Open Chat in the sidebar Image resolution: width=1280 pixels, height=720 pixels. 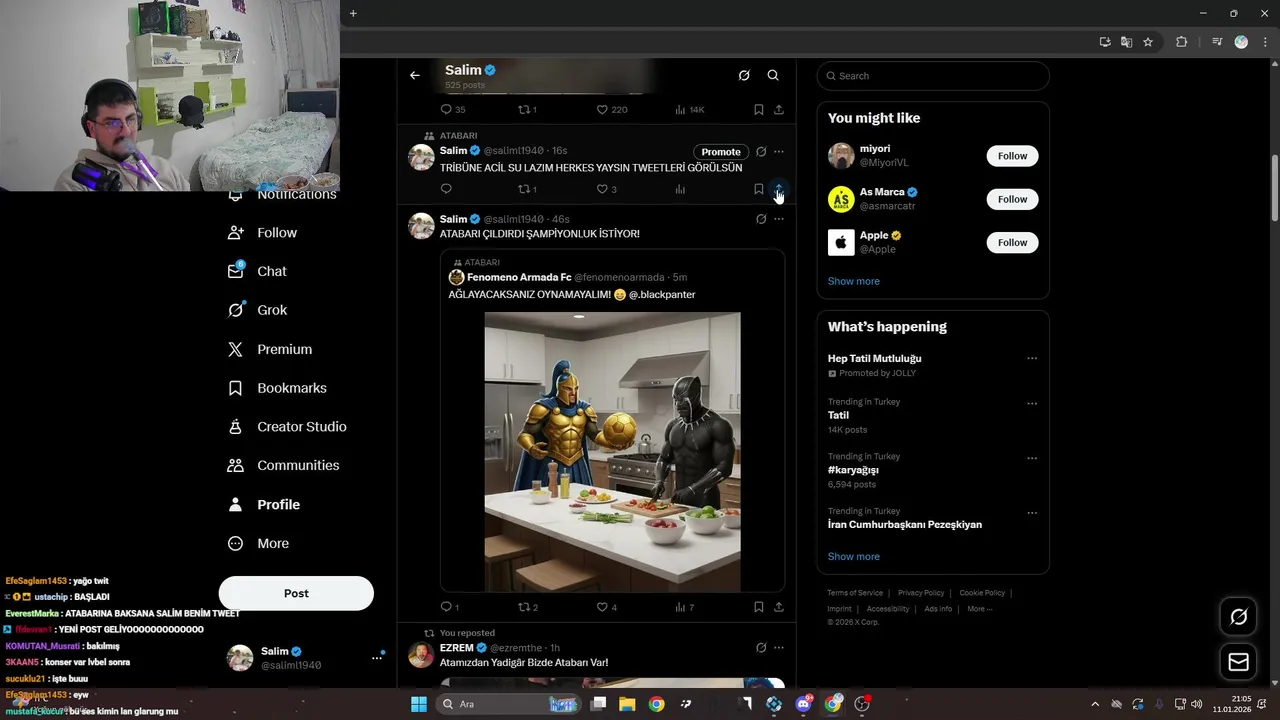(257, 271)
